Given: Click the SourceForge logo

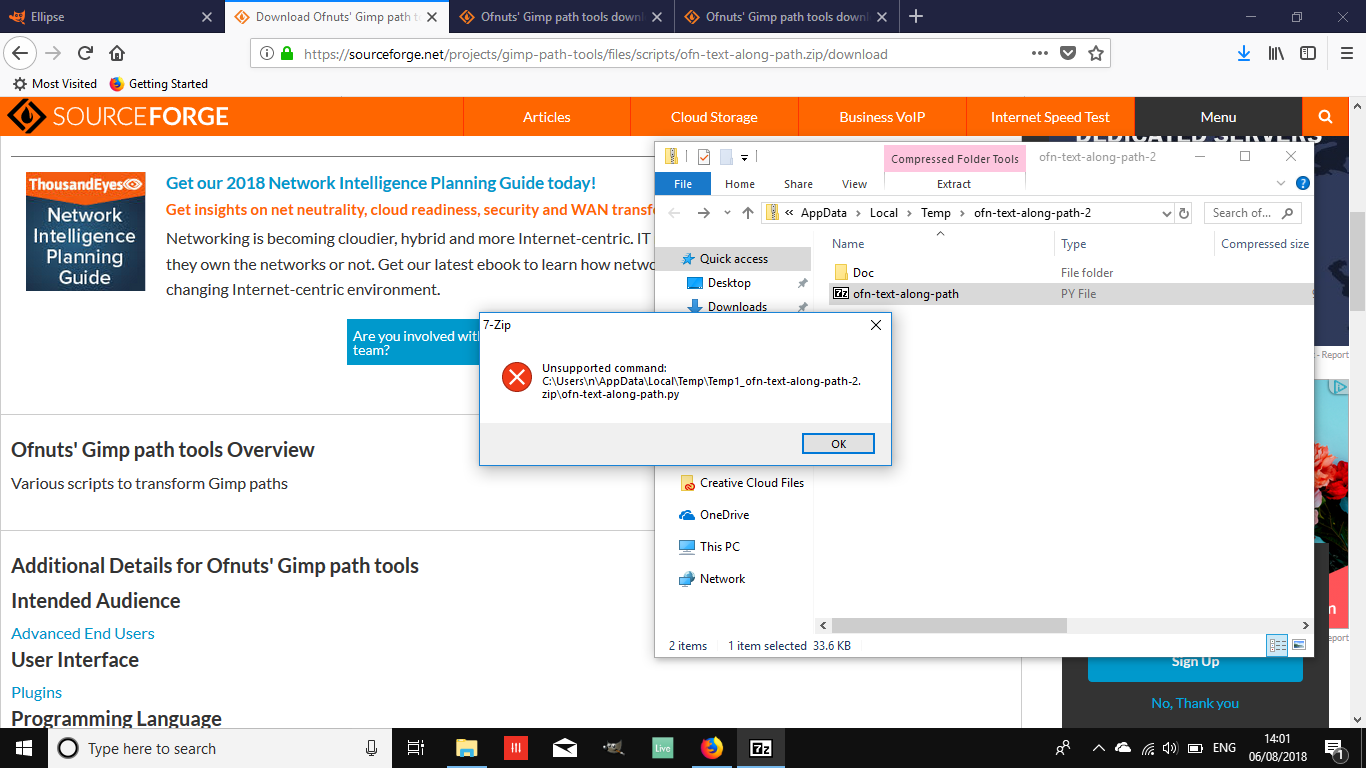Looking at the screenshot, I should tap(118, 117).
